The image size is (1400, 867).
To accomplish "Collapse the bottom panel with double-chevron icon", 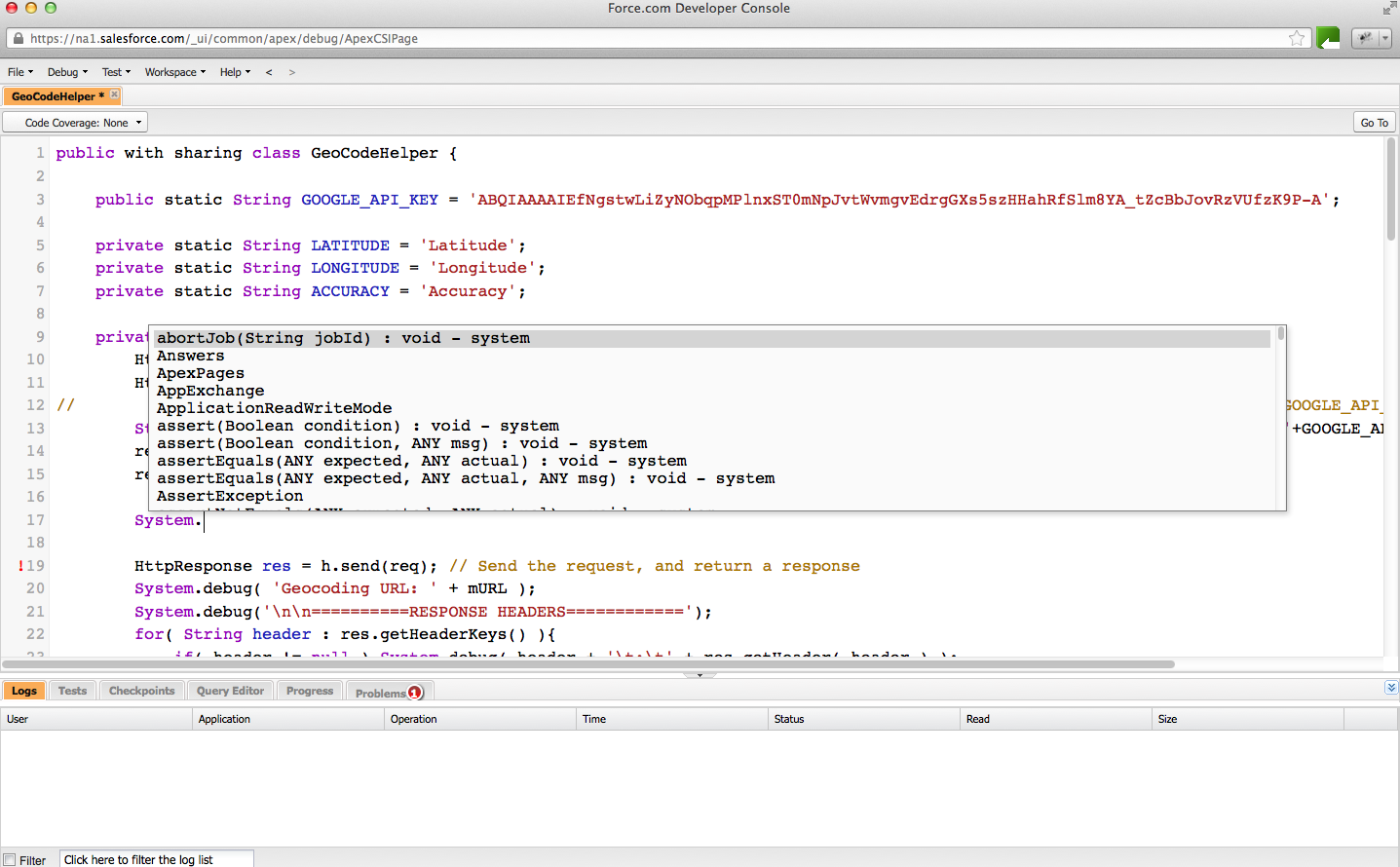I will (1390, 688).
